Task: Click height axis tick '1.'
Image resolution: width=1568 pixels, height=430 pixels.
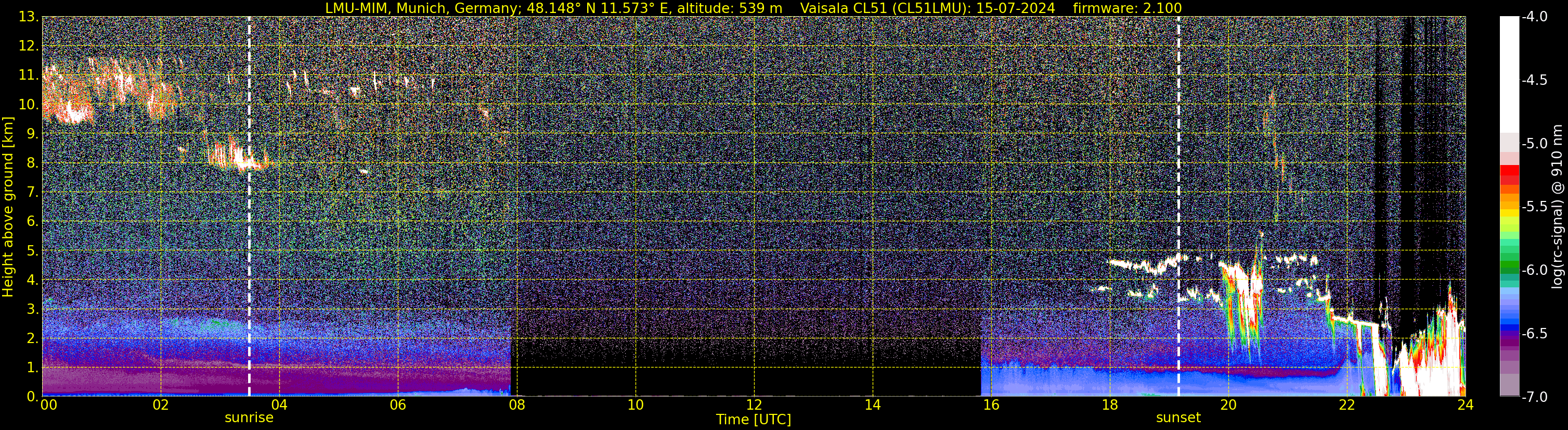Action: pyautogui.click(x=32, y=368)
